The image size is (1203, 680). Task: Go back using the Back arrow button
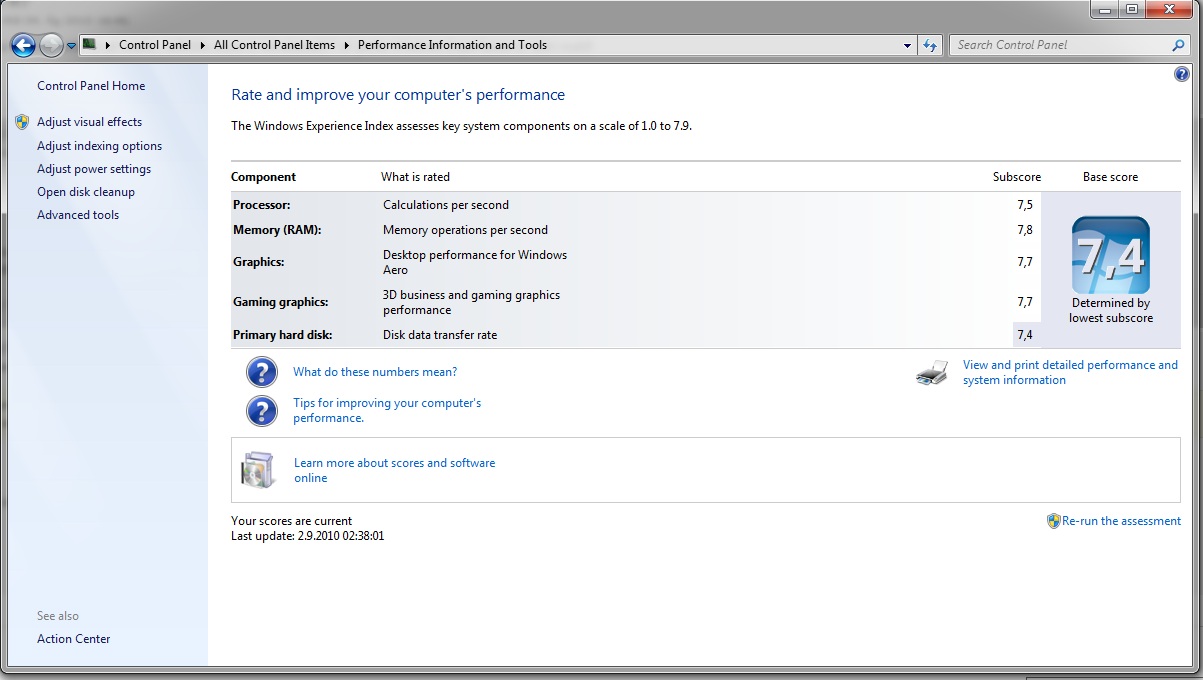[x=23, y=45]
